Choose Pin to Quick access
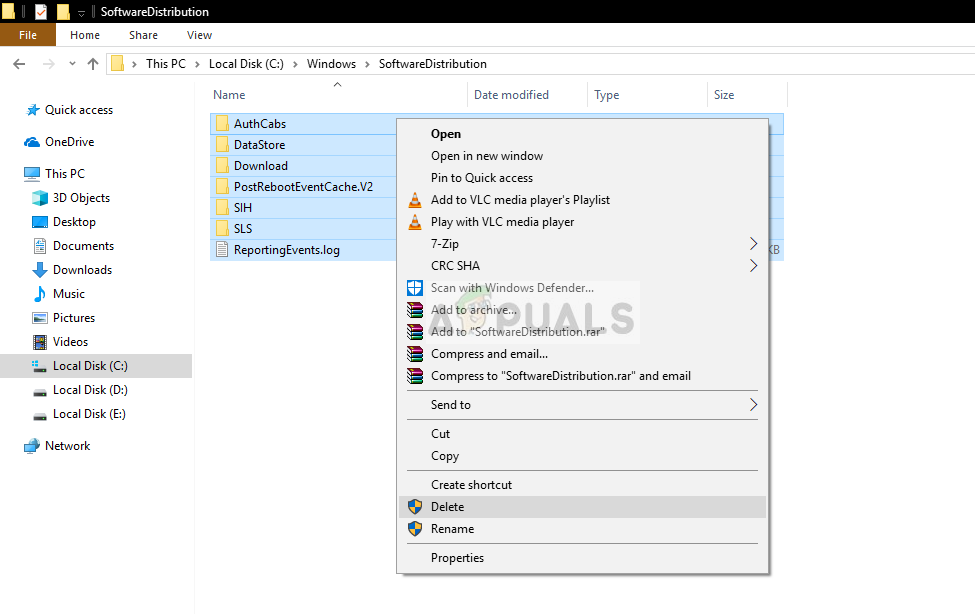 coord(582,178)
